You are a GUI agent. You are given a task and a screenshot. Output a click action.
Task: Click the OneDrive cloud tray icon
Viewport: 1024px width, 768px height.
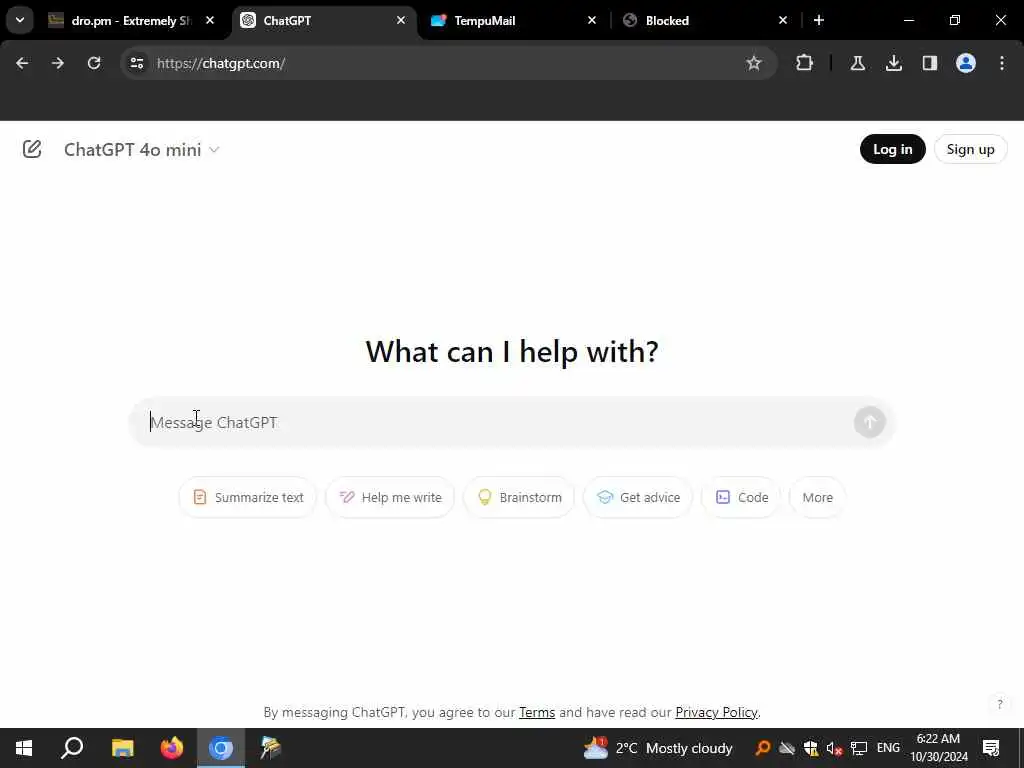coord(786,748)
